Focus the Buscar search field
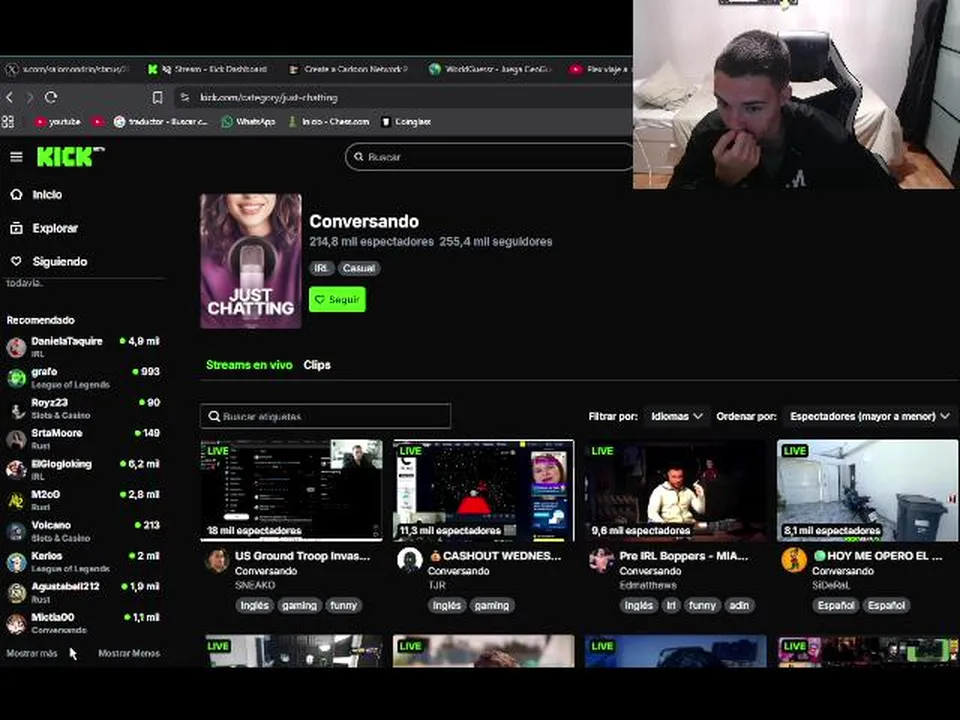This screenshot has width=960, height=720. click(489, 157)
